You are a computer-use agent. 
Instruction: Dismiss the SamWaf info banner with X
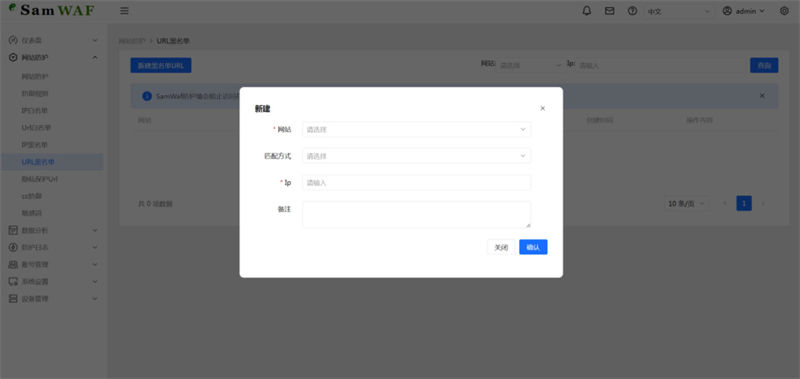762,95
